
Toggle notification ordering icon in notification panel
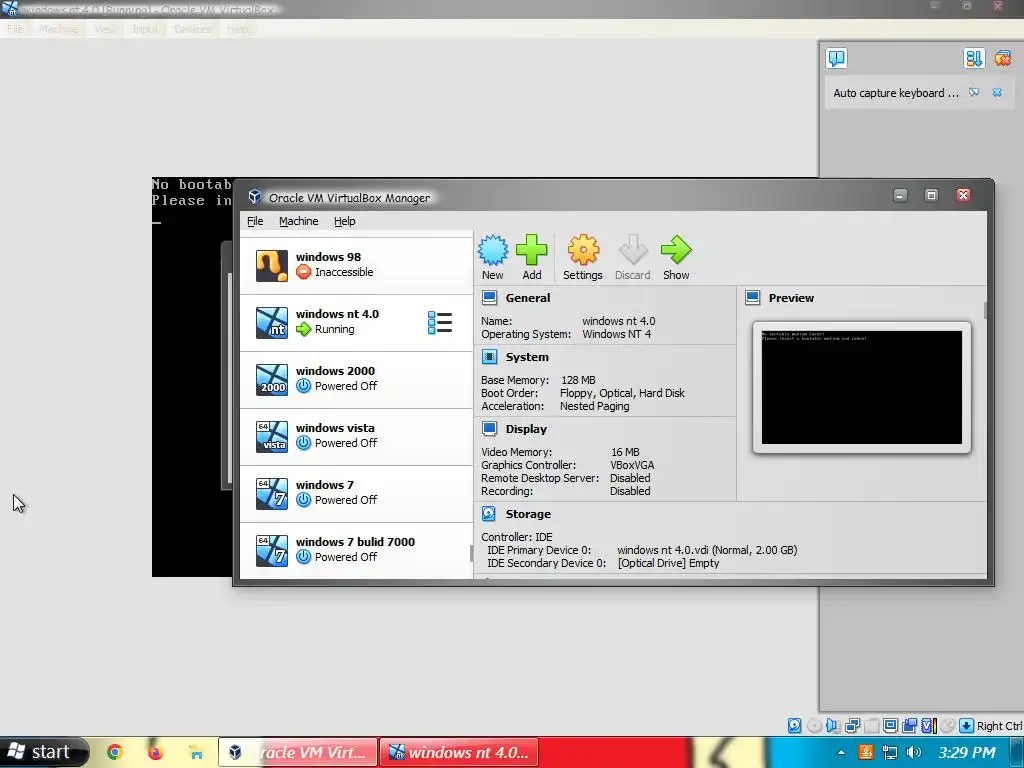[974, 58]
